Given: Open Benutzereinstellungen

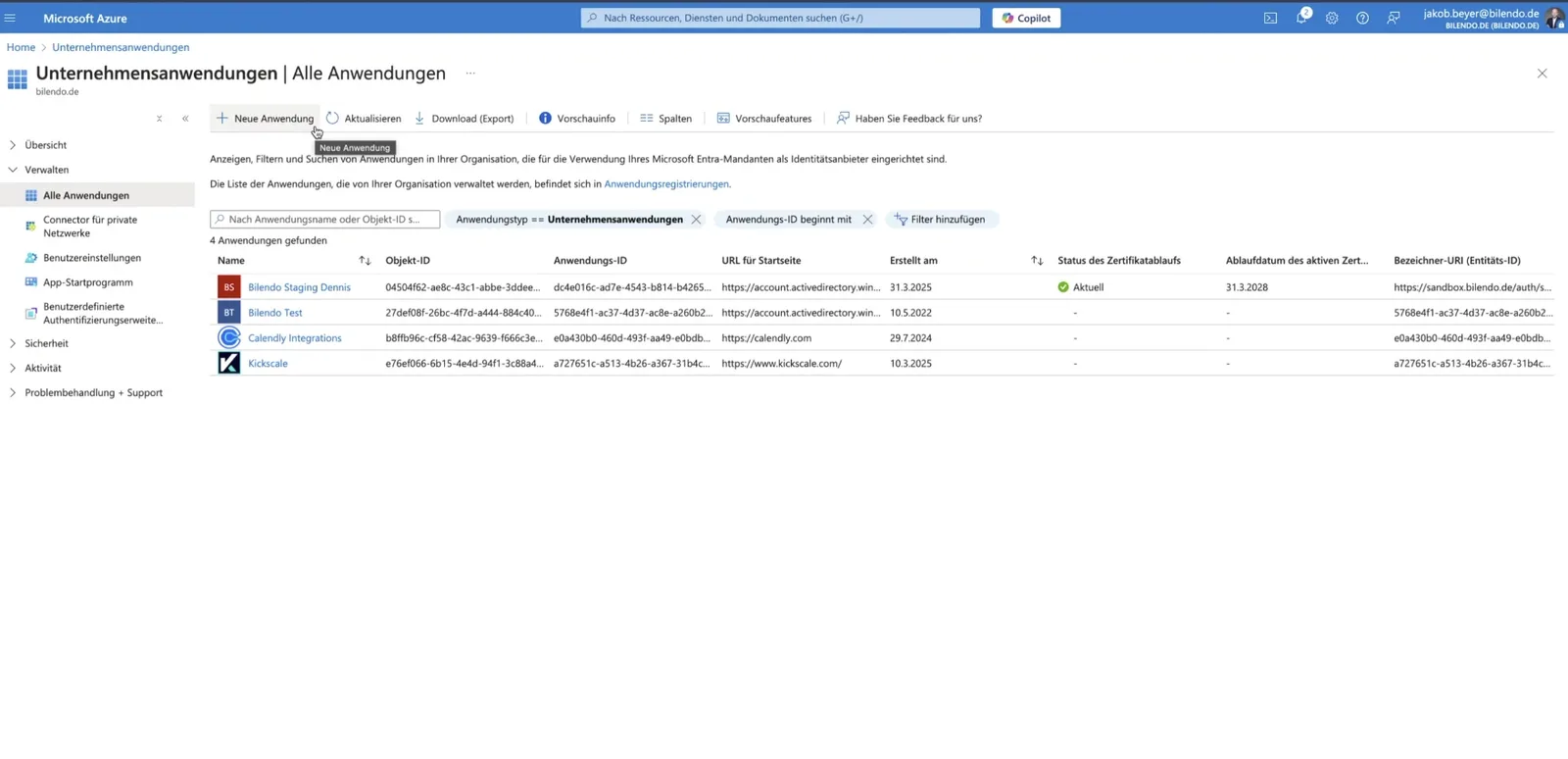Looking at the screenshot, I should (x=83, y=258).
